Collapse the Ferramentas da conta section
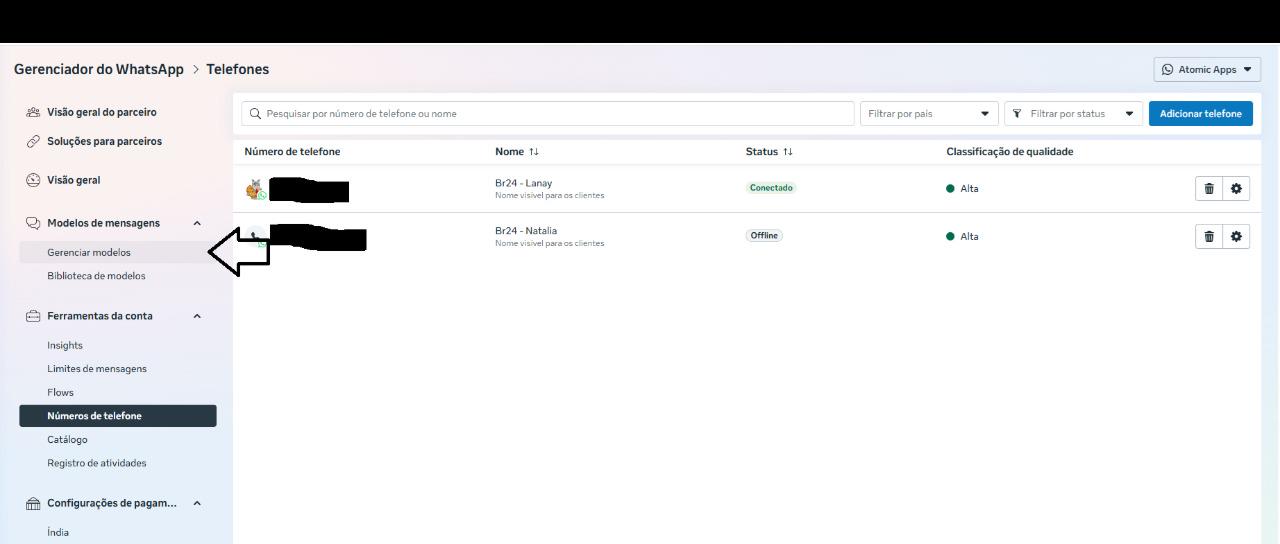 (x=197, y=316)
